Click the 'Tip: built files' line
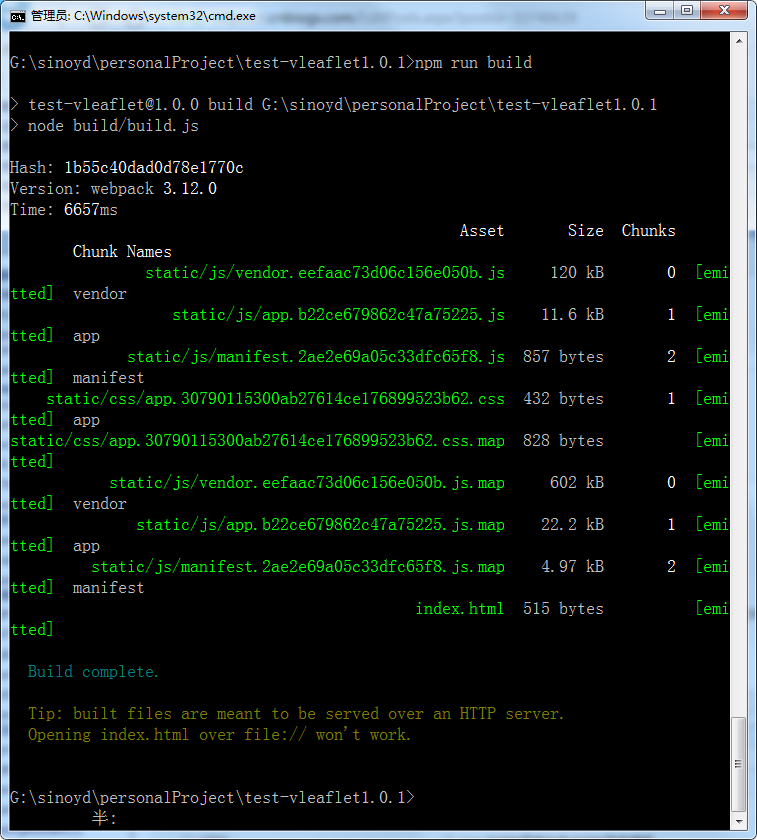The width and height of the screenshot is (757, 840). [296, 714]
